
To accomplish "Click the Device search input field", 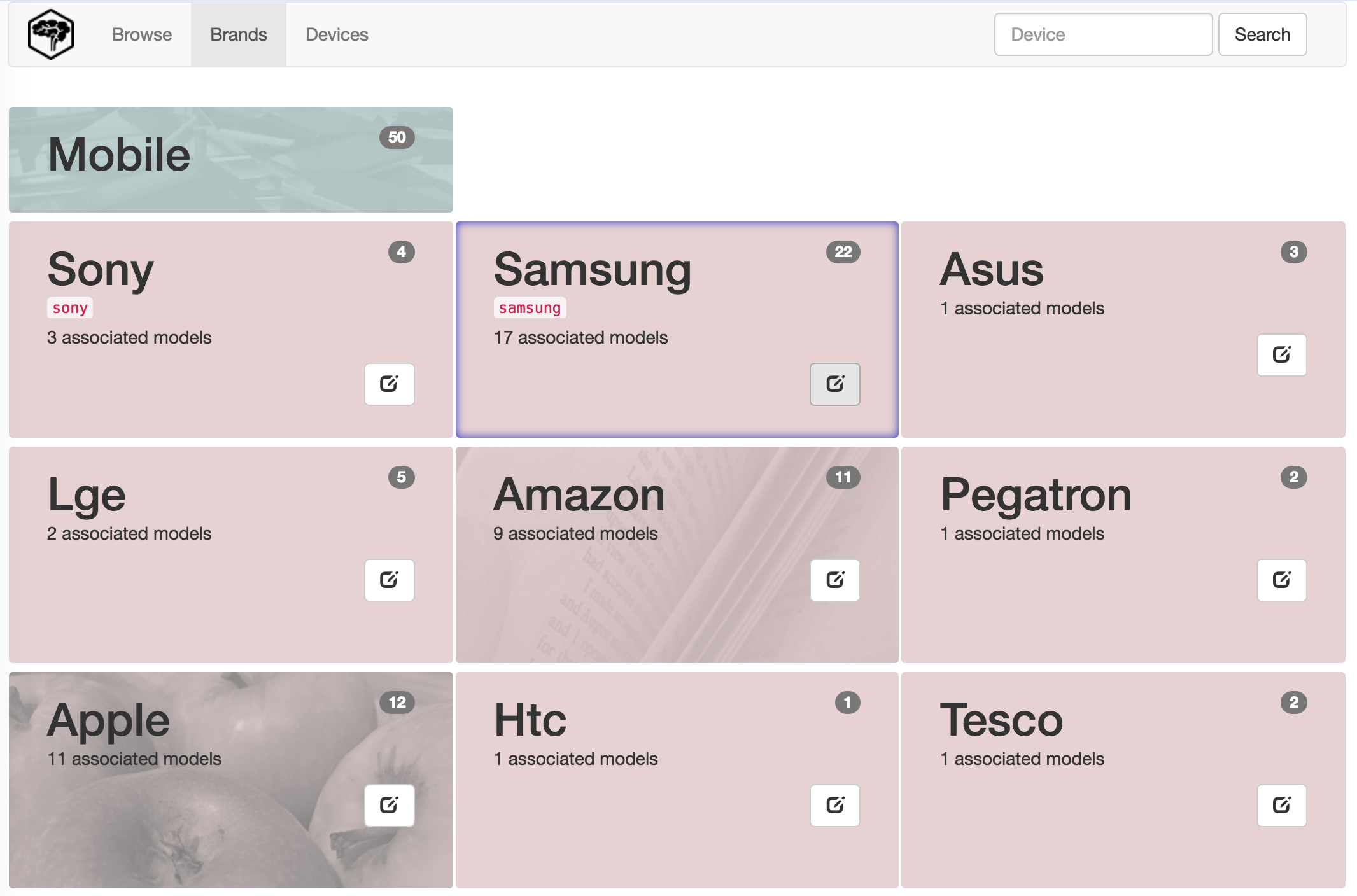I will pyautogui.click(x=1101, y=34).
